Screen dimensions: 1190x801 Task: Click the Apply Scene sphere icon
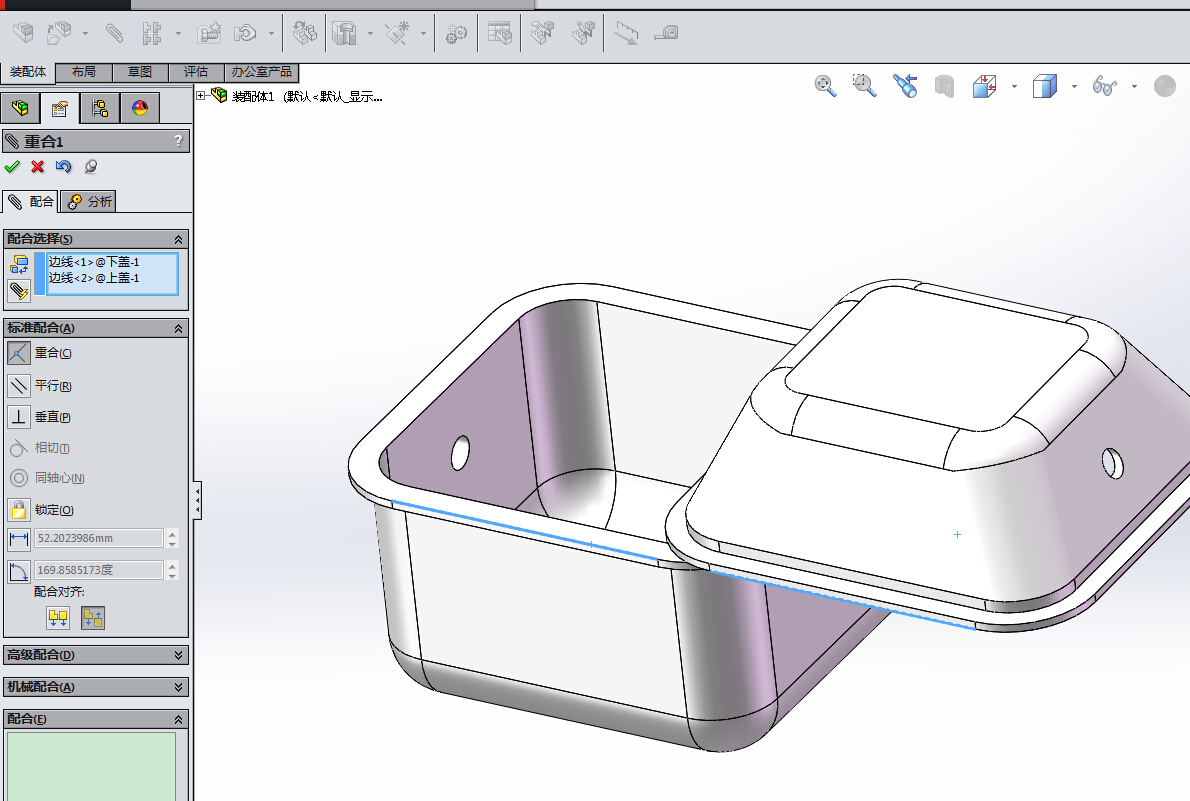pos(1165,86)
